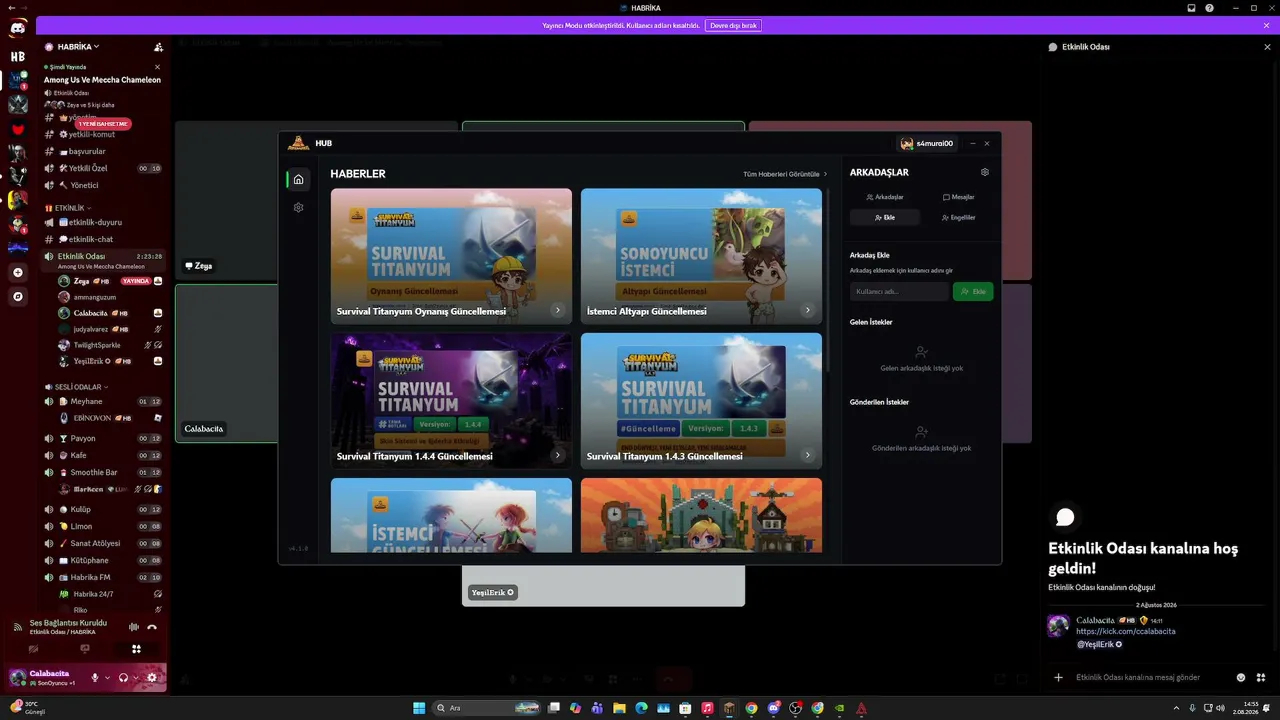Open noise suppression waveform icon
Screen dimensions: 1280x720
pyautogui.click(x=134, y=627)
